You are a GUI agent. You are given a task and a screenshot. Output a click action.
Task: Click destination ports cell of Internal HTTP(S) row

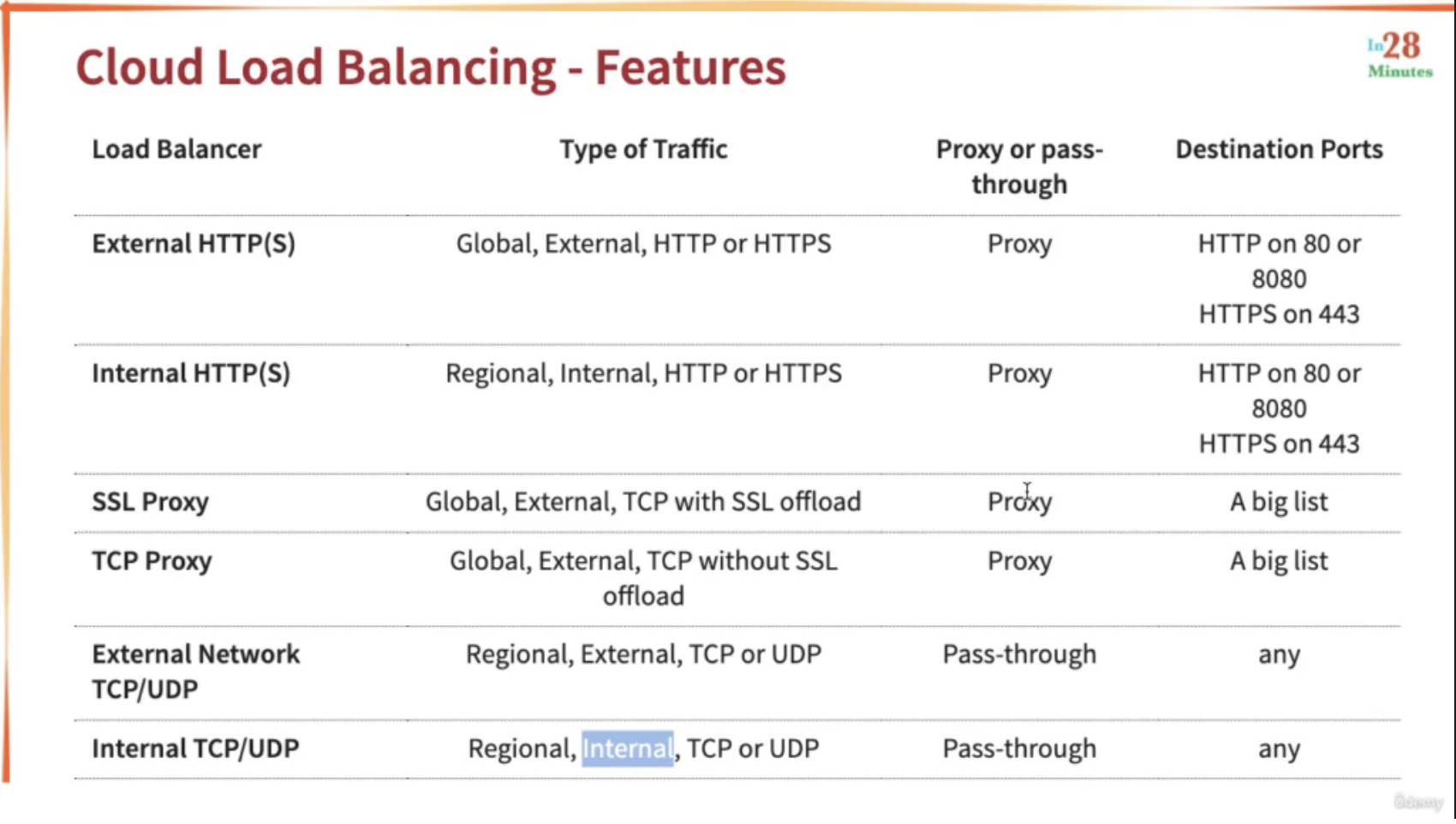tap(1279, 409)
